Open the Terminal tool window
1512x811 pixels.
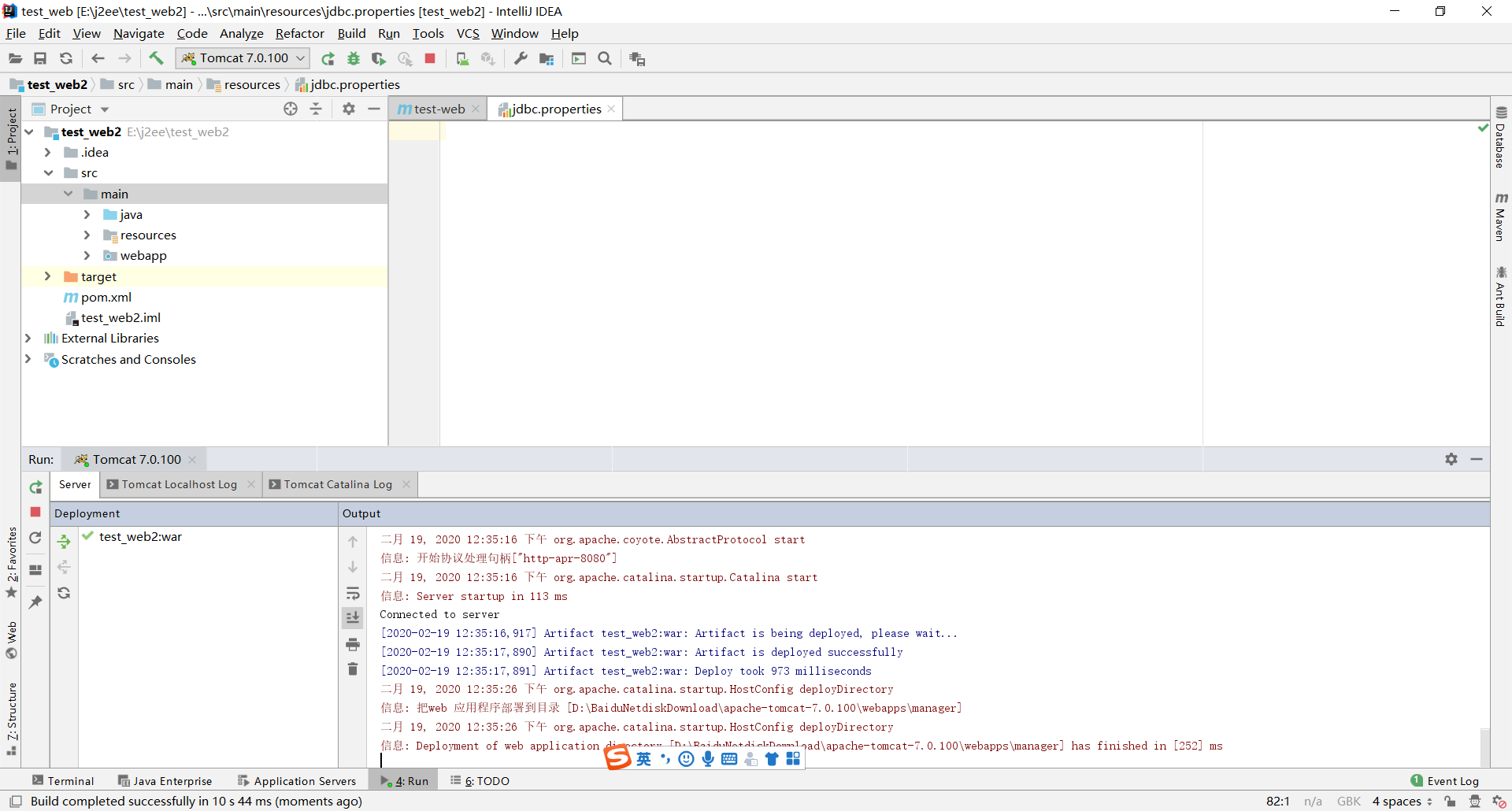[x=63, y=781]
